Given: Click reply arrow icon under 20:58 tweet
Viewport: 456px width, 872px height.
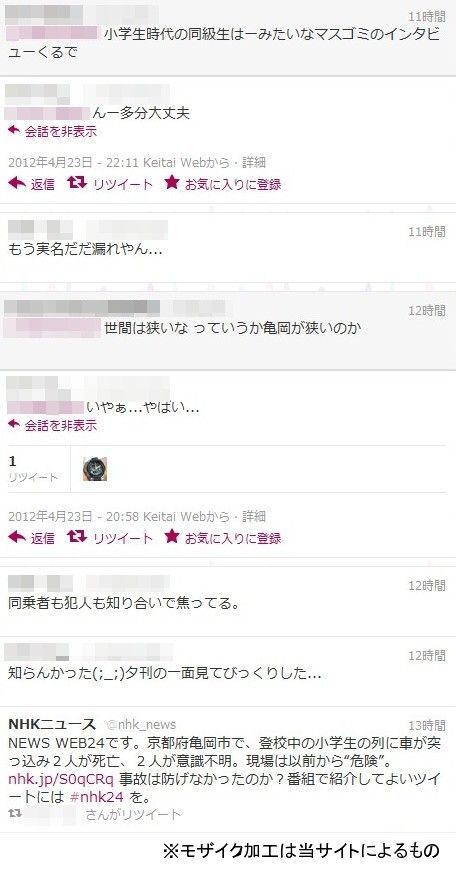Looking at the screenshot, I should coord(17,537).
